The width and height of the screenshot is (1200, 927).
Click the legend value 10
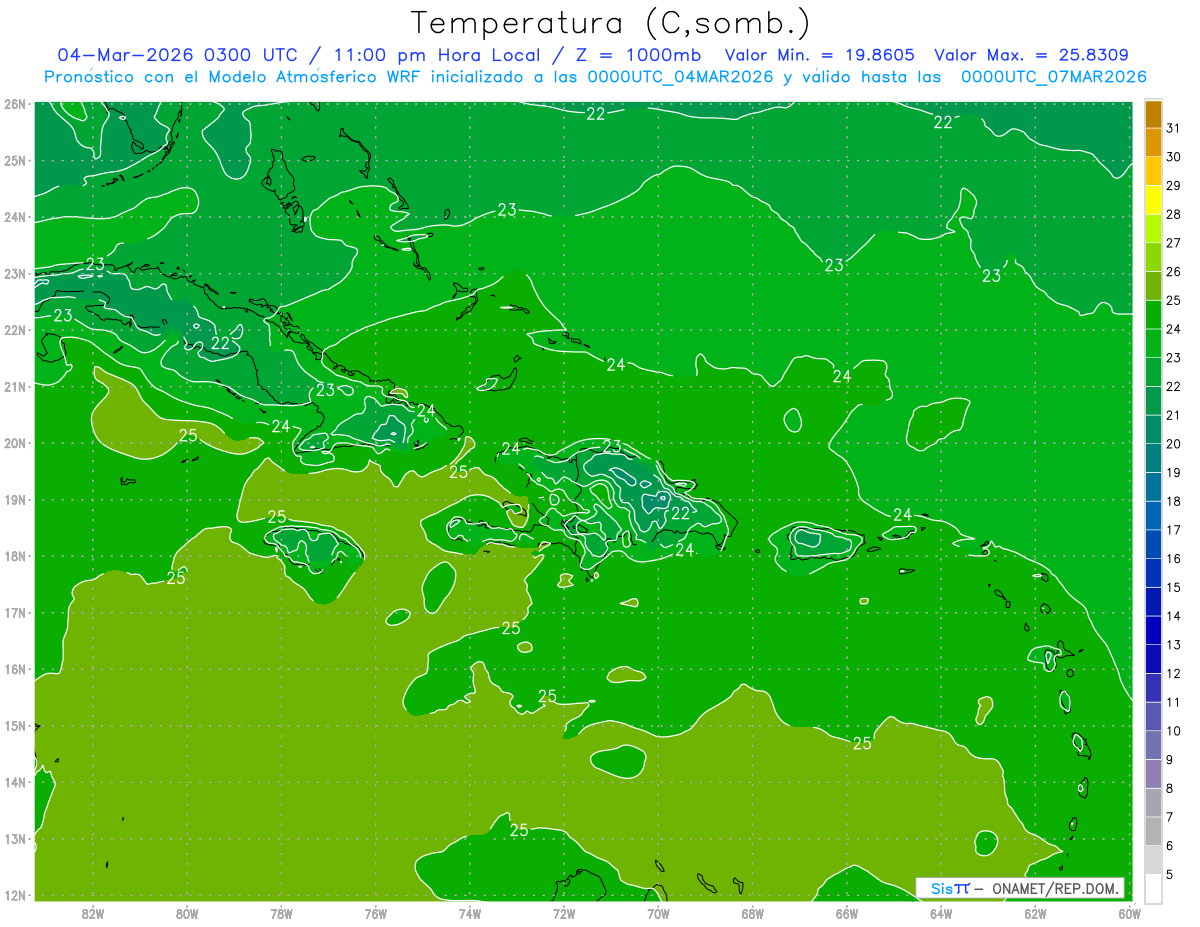1173,730
